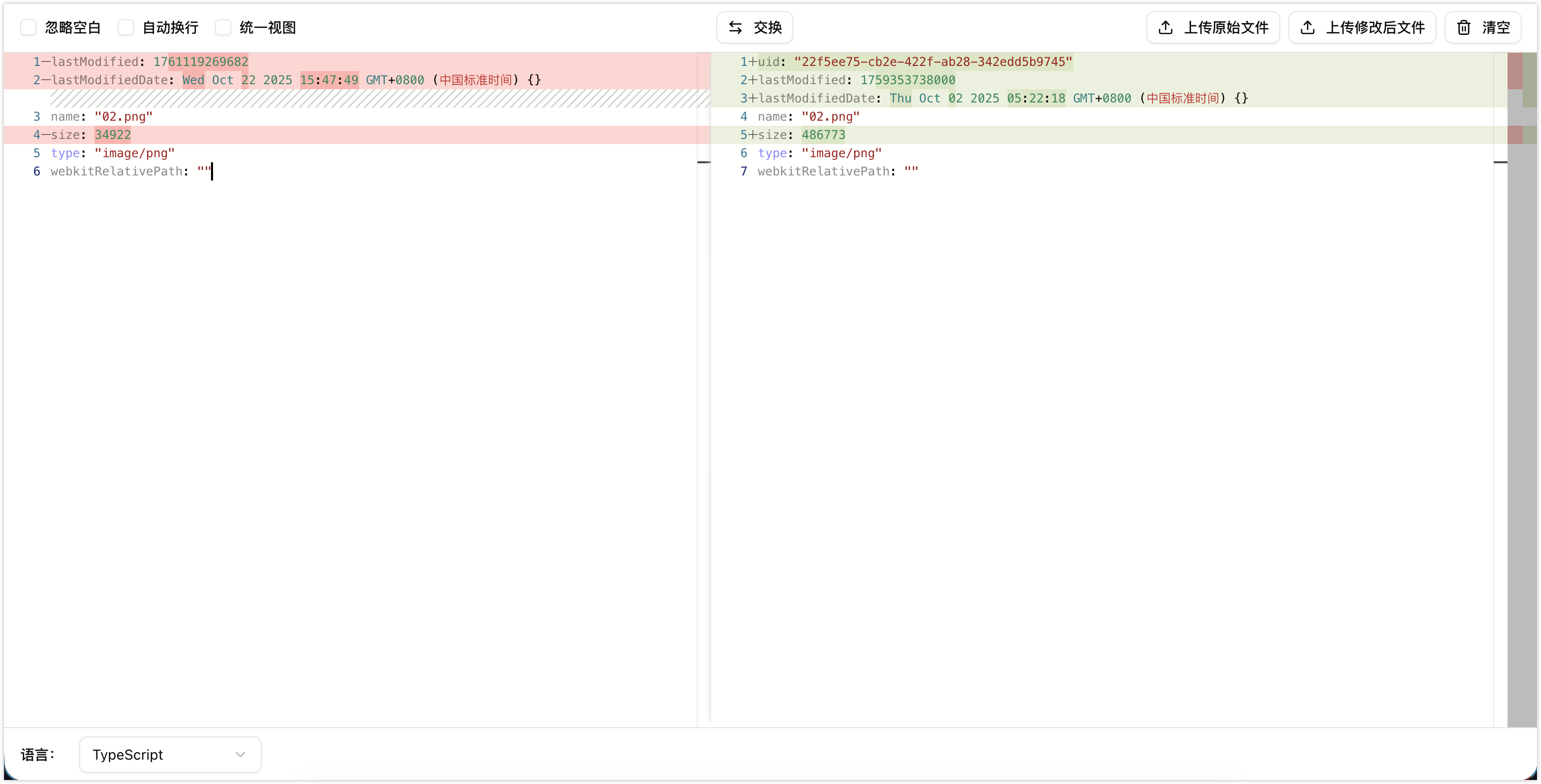Click the green overview marker at top right

(x=1529, y=80)
